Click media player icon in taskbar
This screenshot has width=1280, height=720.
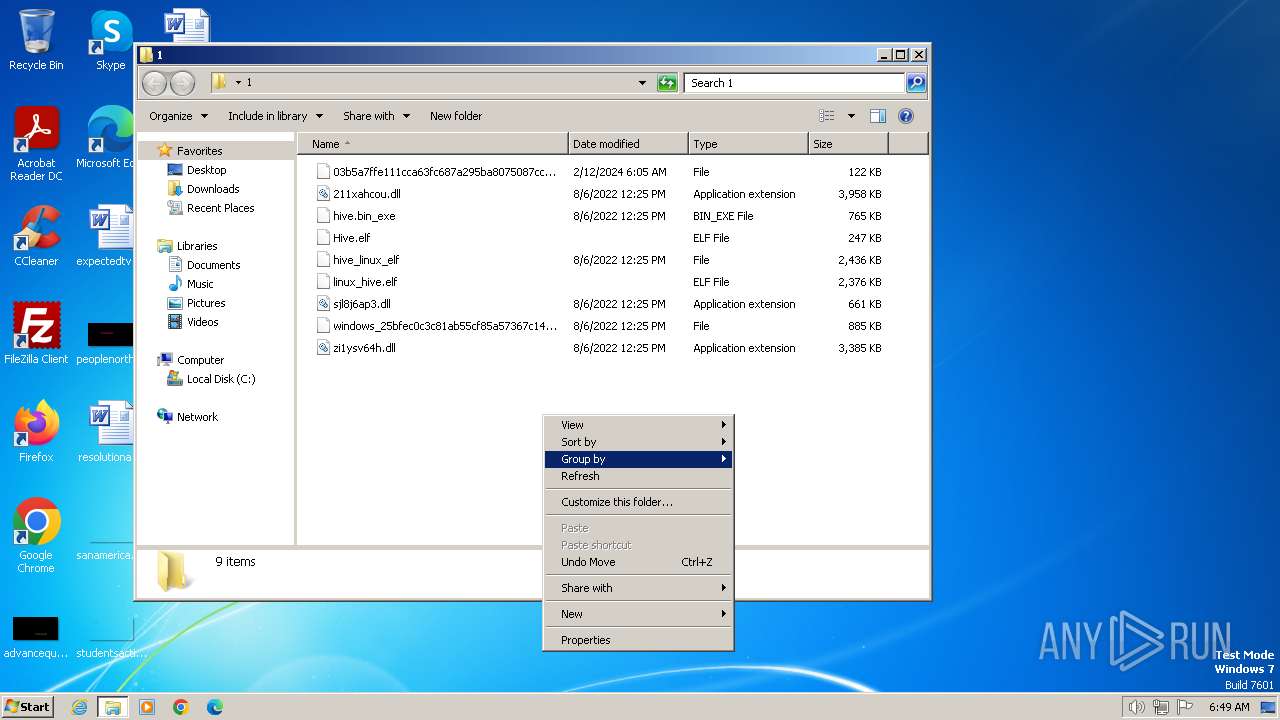point(147,707)
